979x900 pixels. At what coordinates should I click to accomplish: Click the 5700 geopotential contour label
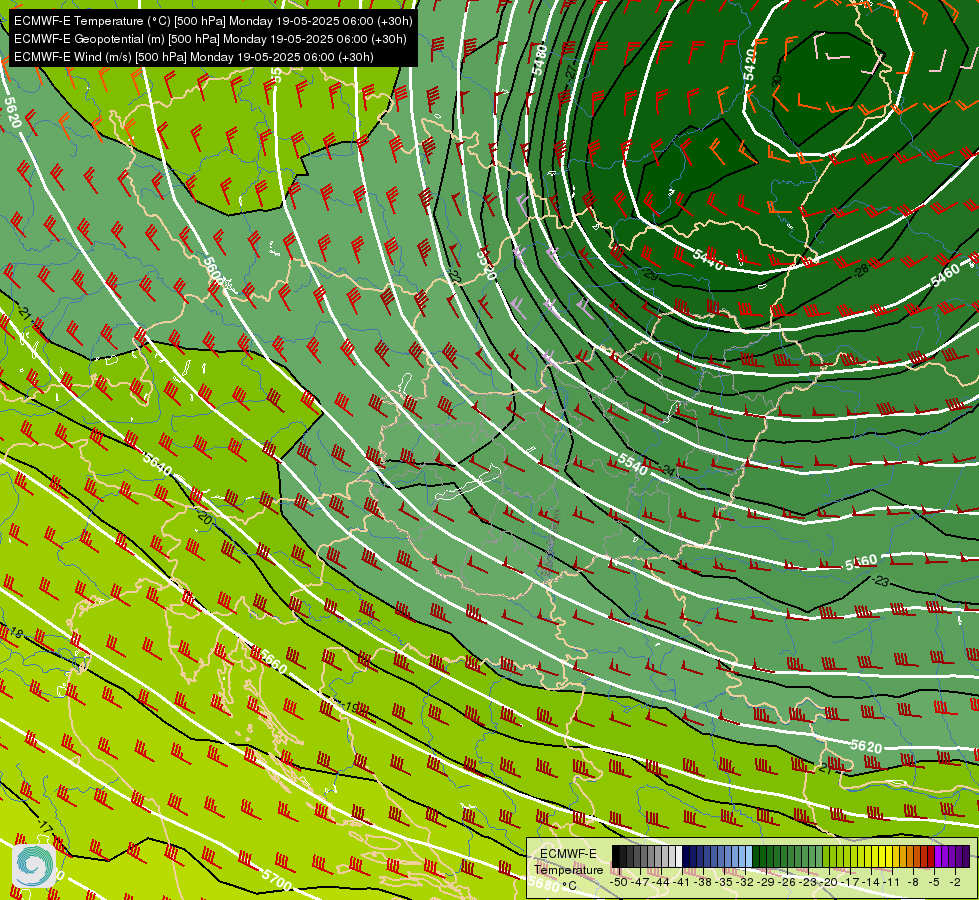pos(277,879)
